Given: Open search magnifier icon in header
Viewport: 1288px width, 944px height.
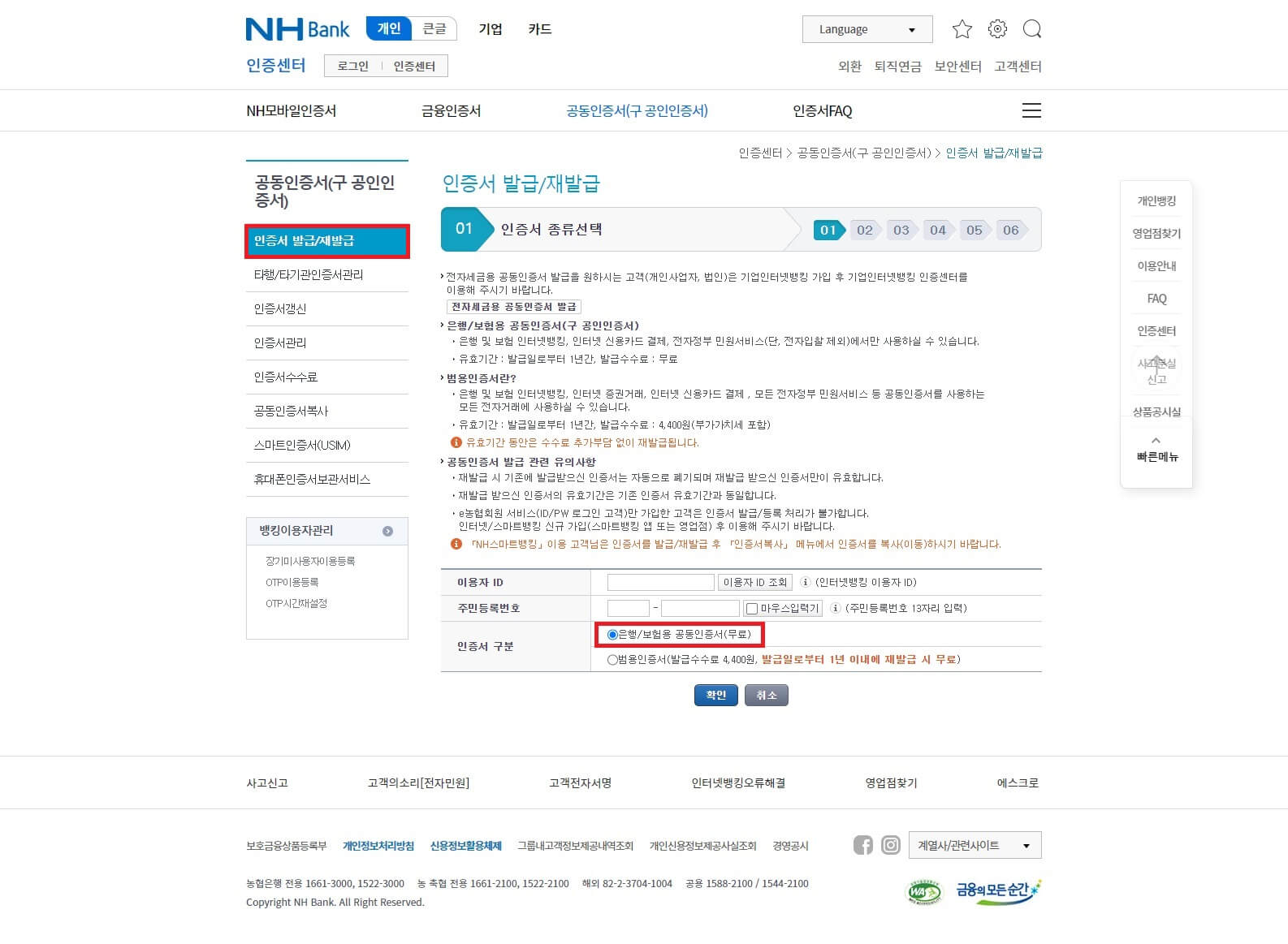Looking at the screenshot, I should [1032, 29].
